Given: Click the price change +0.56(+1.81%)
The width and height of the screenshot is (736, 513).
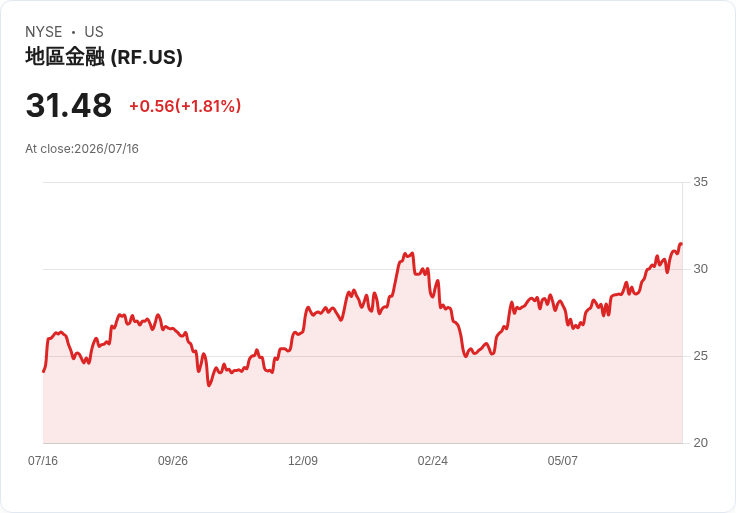Looking at the screenshot, I should tap(185, 106).
